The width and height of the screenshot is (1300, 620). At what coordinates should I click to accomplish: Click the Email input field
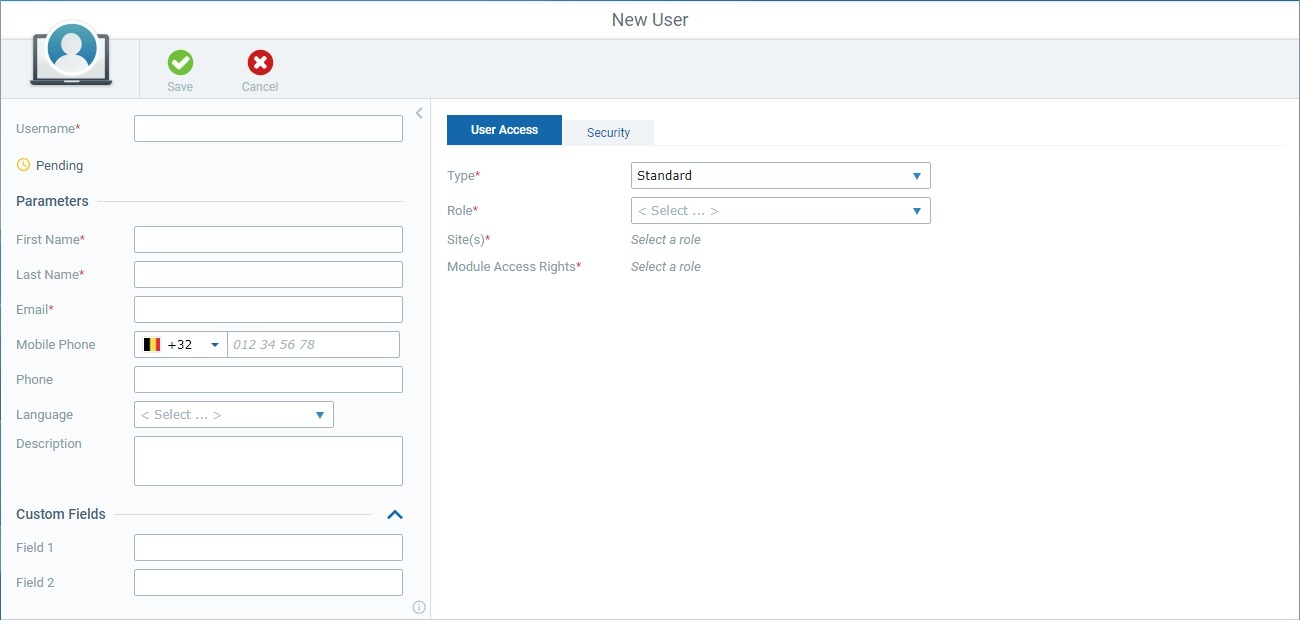pos(268,310)
